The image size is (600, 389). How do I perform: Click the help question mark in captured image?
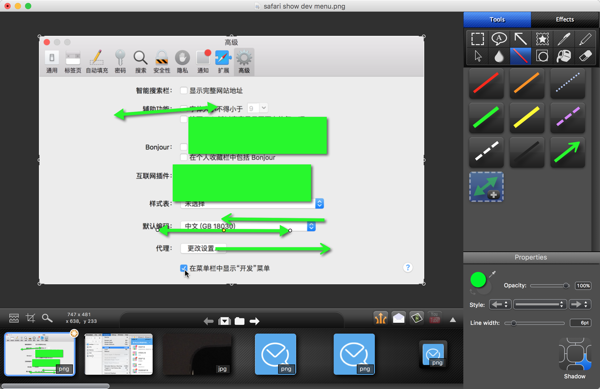(x=408, y=267)
